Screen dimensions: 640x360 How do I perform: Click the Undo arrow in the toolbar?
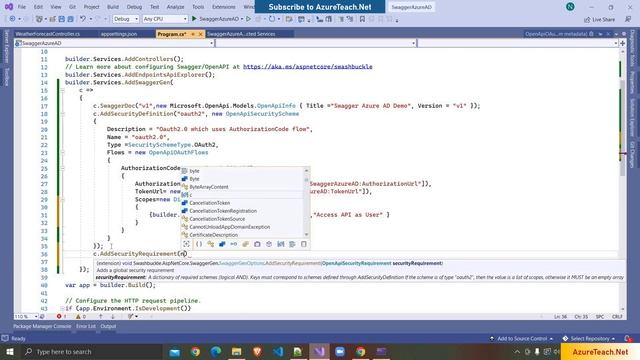(x=83, y=19)
